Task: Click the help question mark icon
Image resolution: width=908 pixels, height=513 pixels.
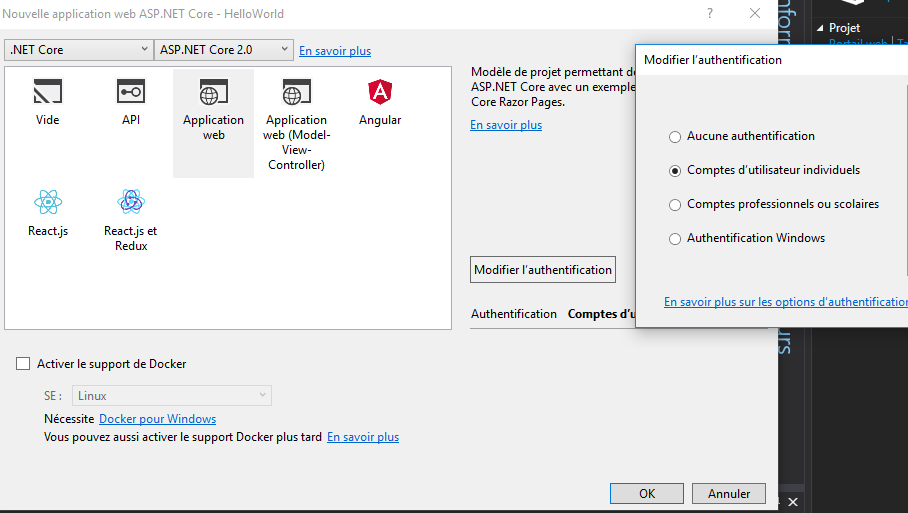Action: 710,14
